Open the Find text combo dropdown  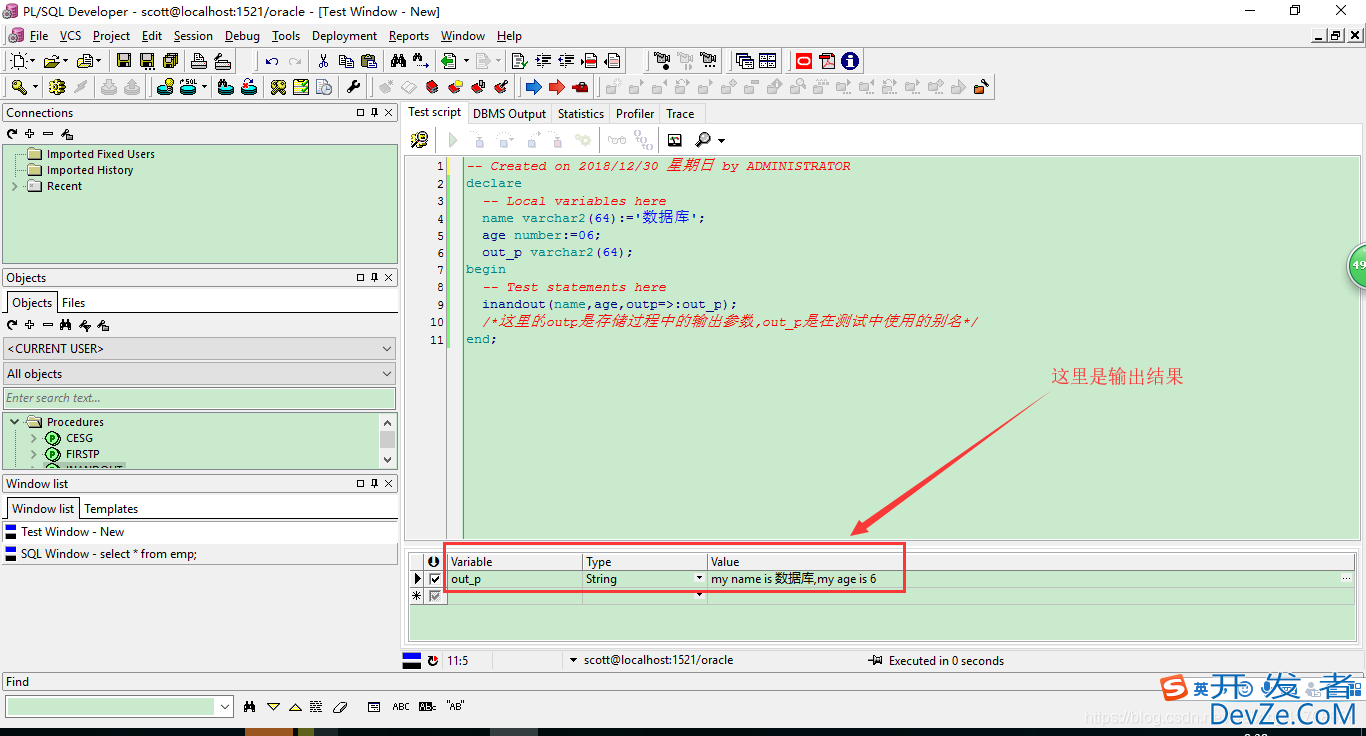pos(223,706)
